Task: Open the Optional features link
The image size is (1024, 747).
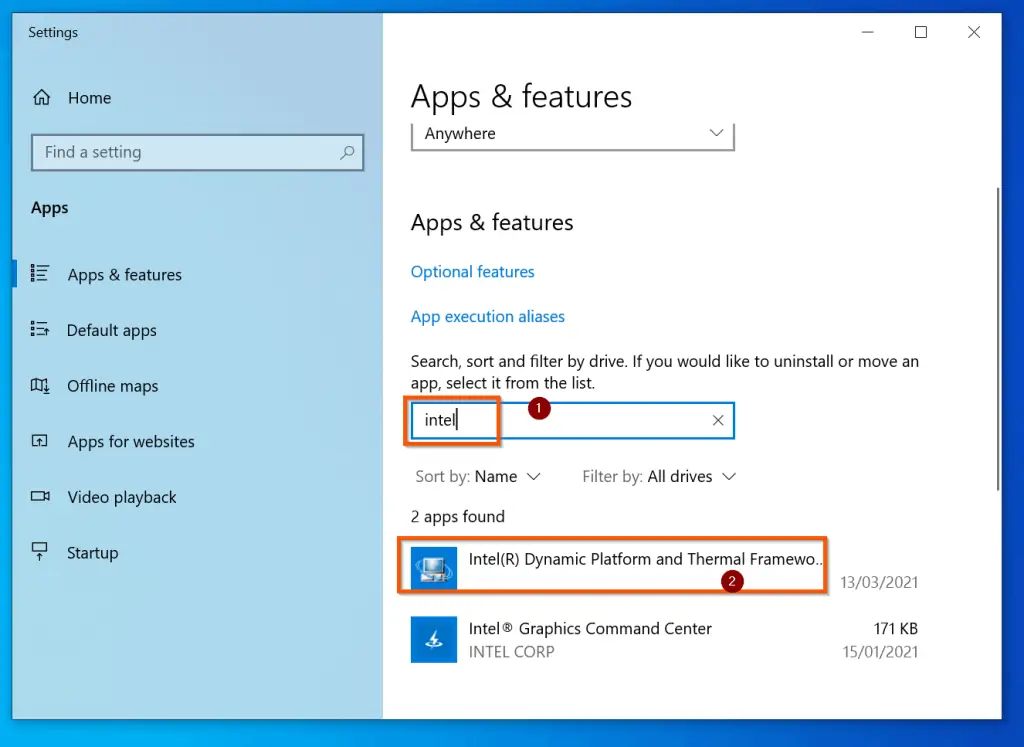Action: (x=472, y=272)
